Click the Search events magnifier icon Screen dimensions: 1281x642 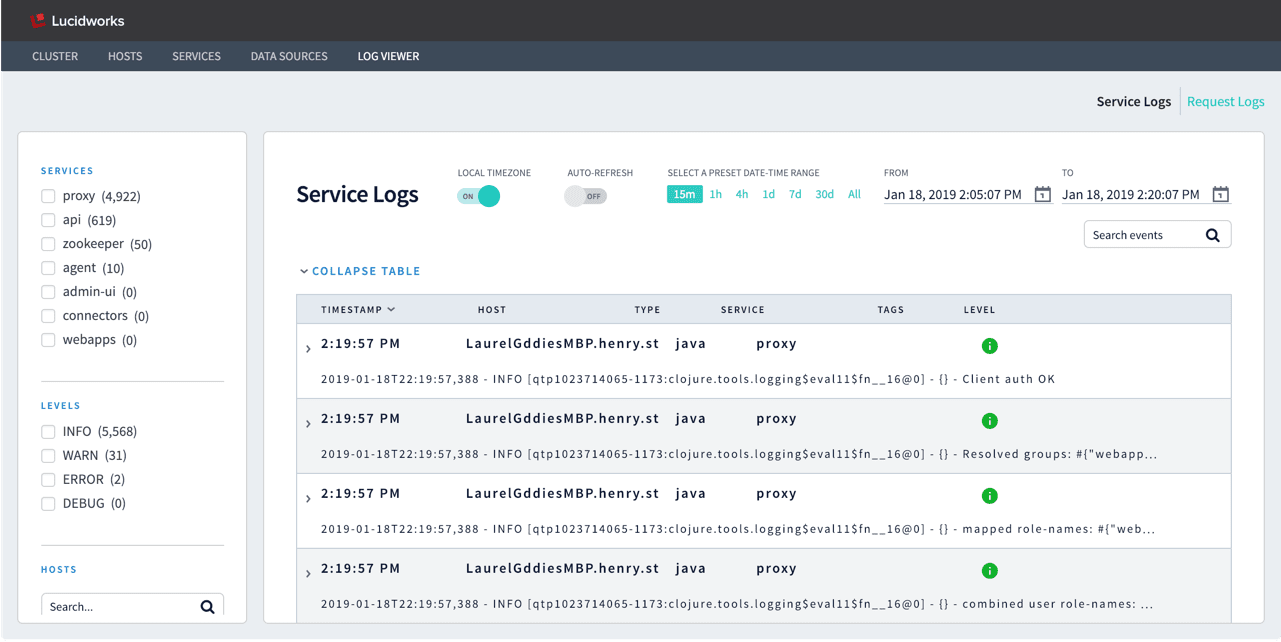point(1213,234)
